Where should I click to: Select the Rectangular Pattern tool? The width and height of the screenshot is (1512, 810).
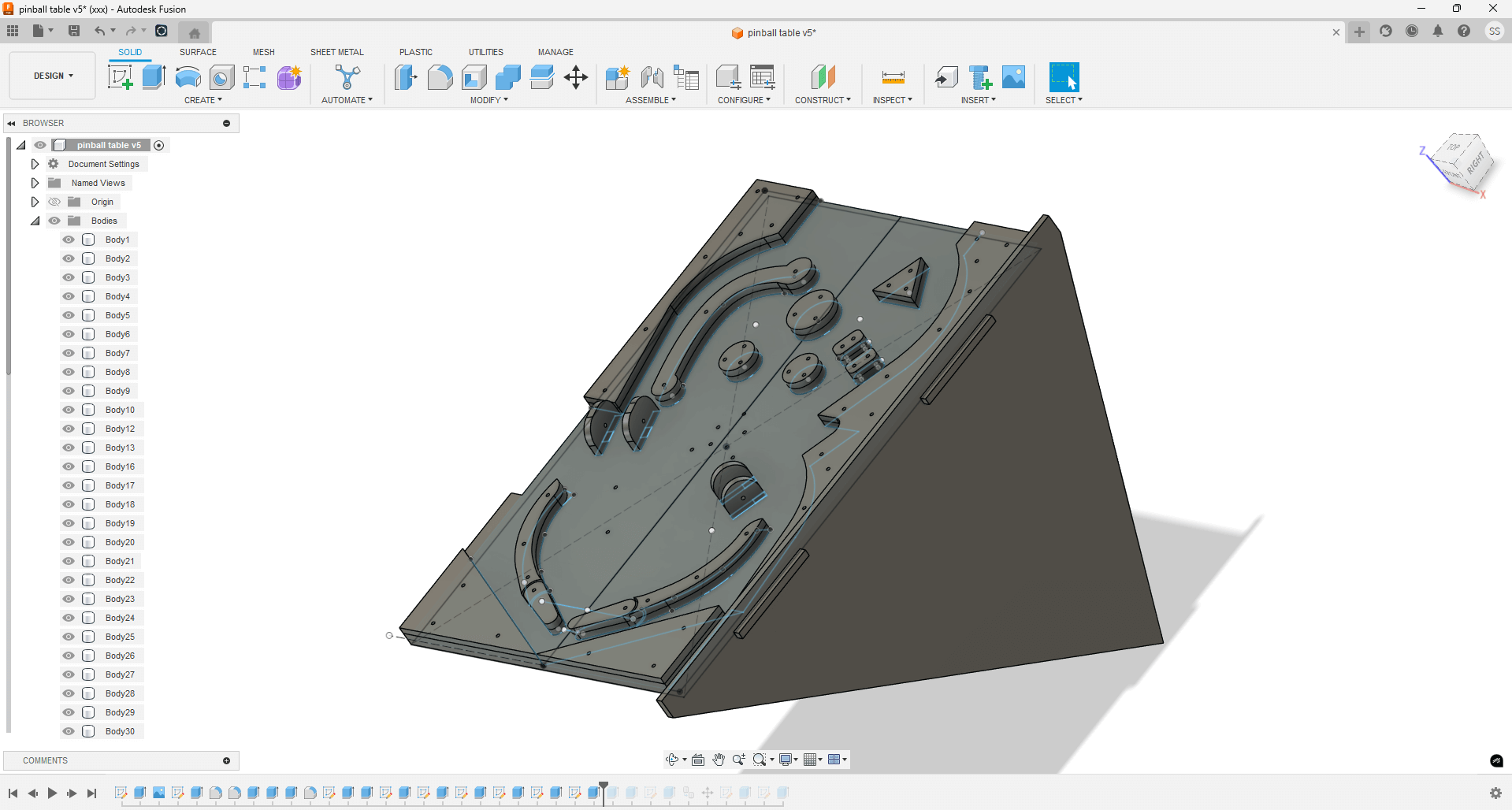254,77
